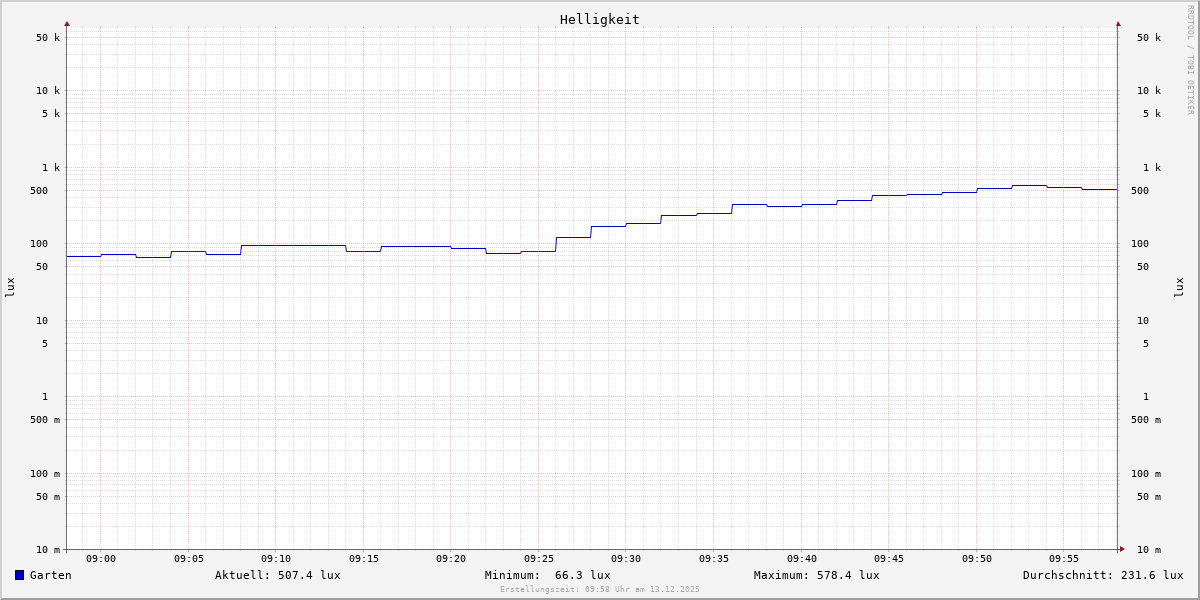The image size is (1200, 600).
Task: Click the rotated lux label on left side
Action: pyautogui.click(x=10, y=287)
